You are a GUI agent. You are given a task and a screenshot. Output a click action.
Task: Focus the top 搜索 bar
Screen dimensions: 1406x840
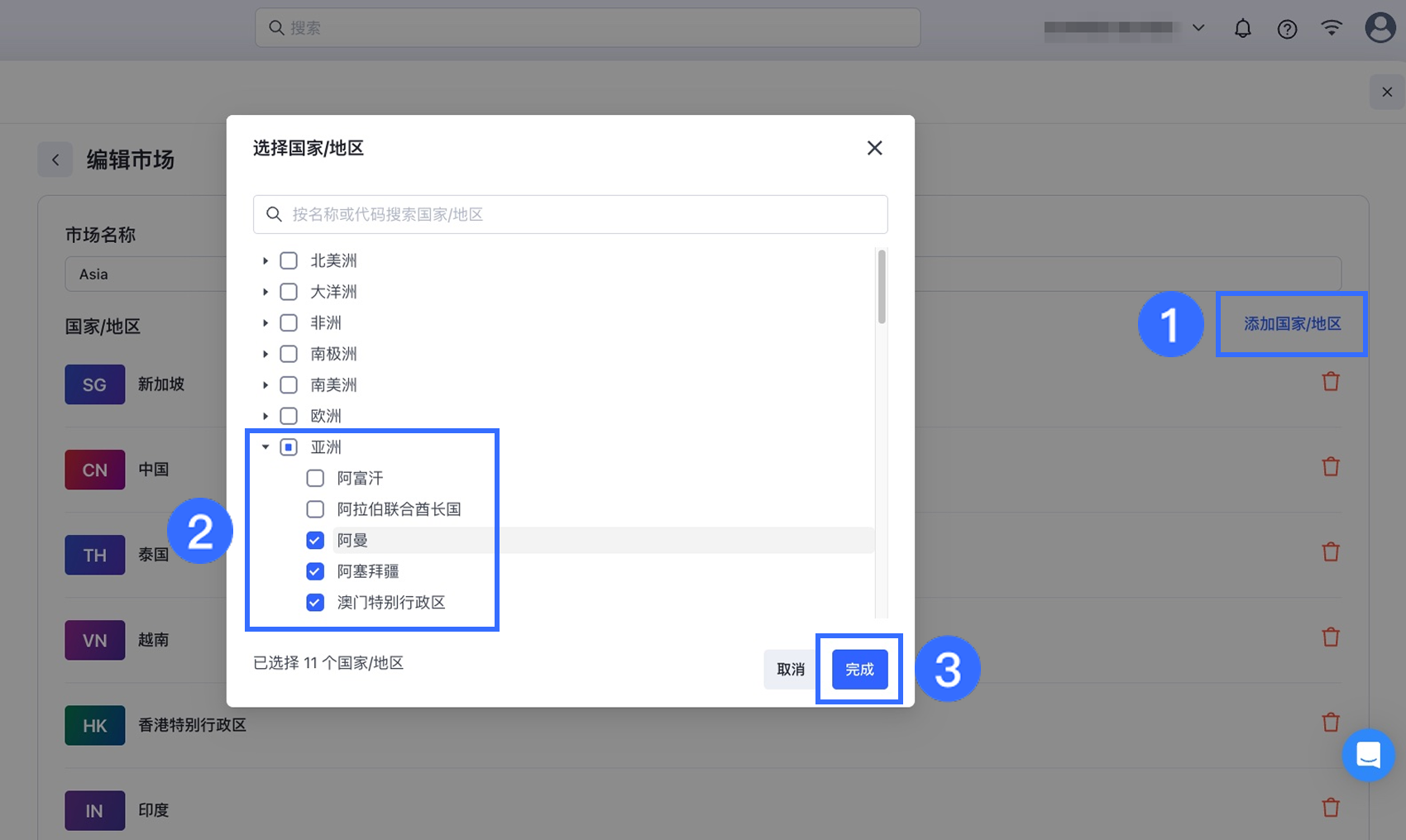pos(587,28)
